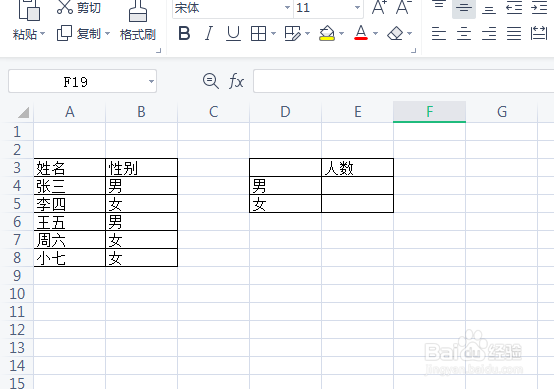Click the cell style drawing icon

coord(292,34)
